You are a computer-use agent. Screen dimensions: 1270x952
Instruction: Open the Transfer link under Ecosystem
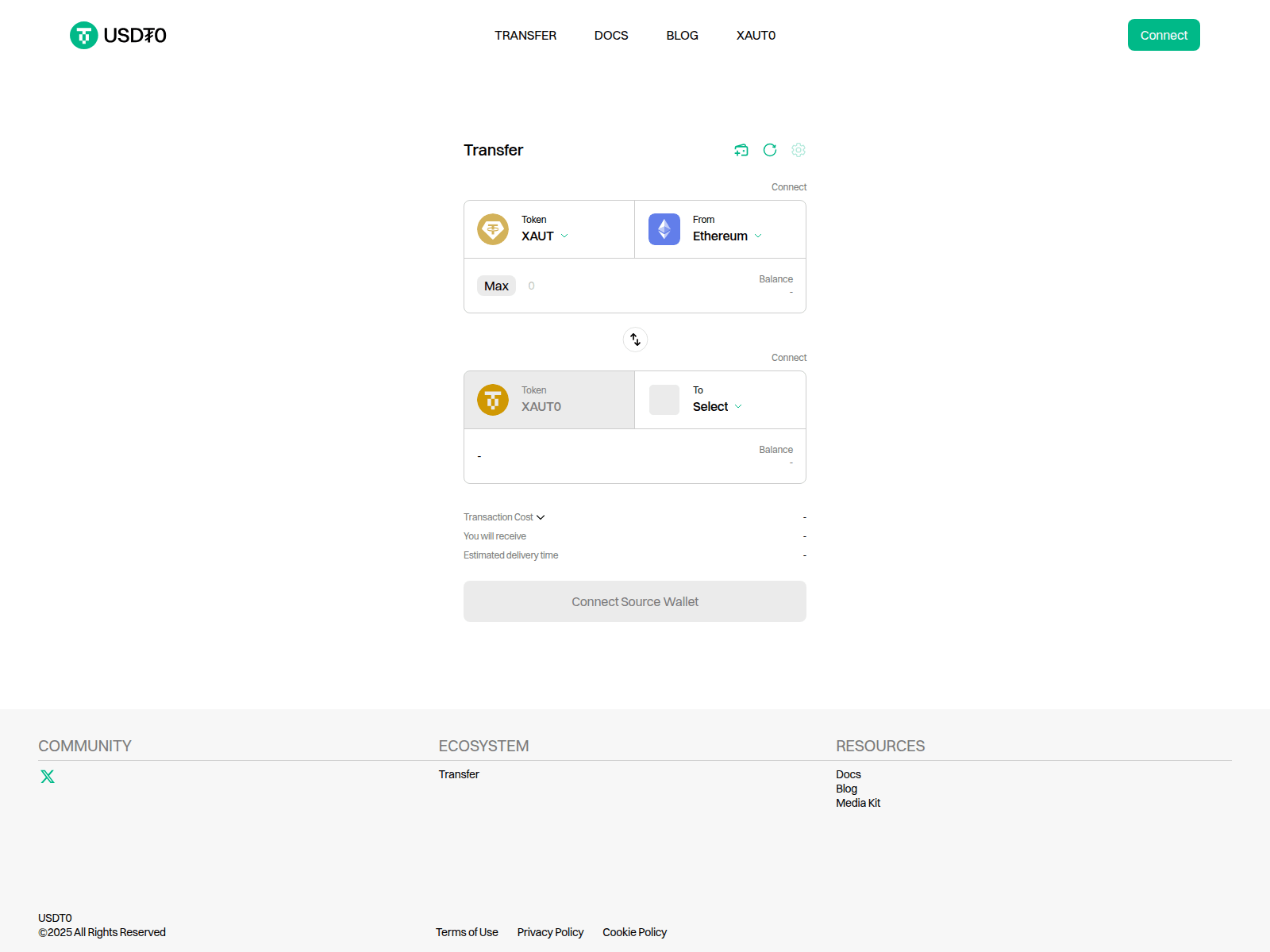click(x=459, y=774)
